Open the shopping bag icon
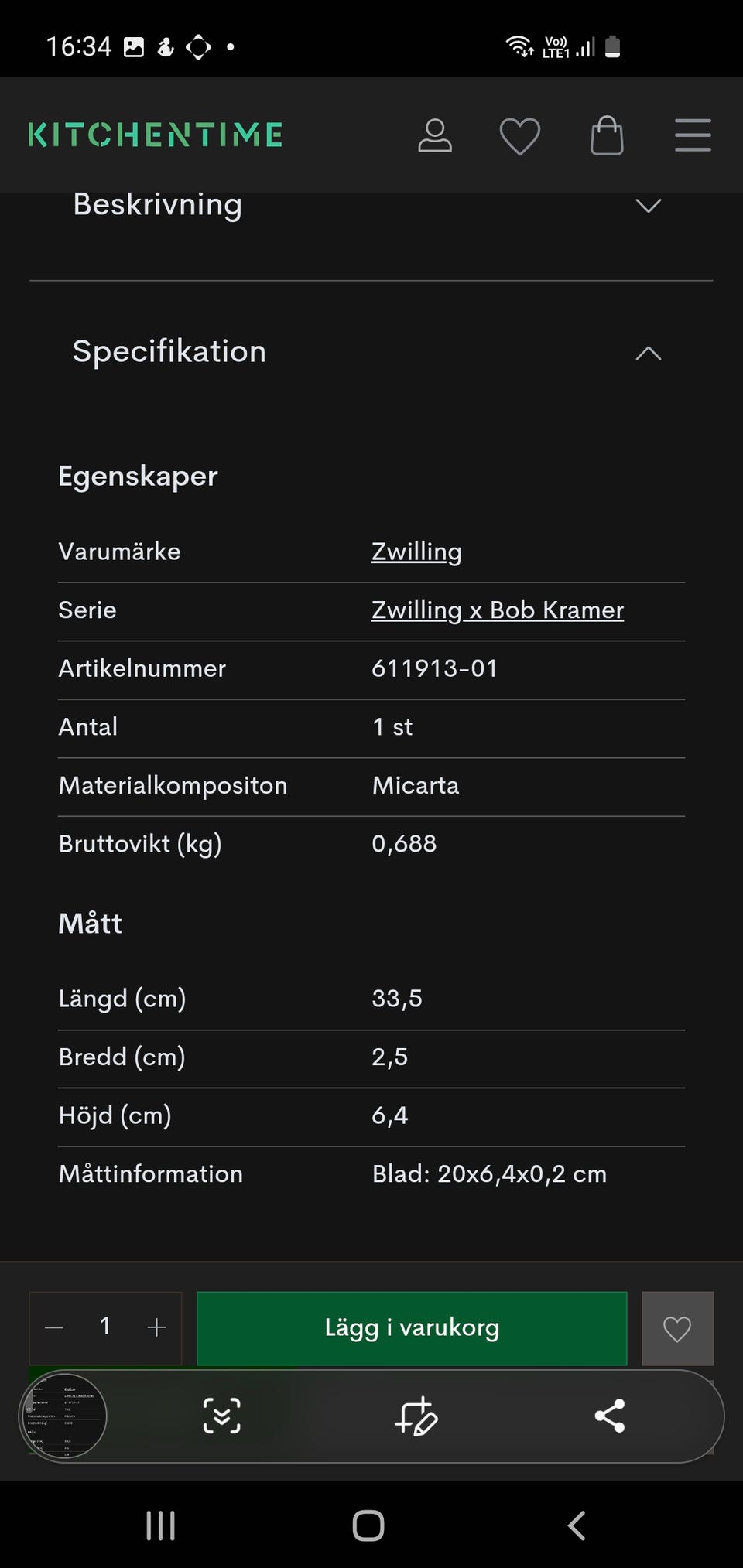This screenshot has width=743, height=1568. [607, 135]
